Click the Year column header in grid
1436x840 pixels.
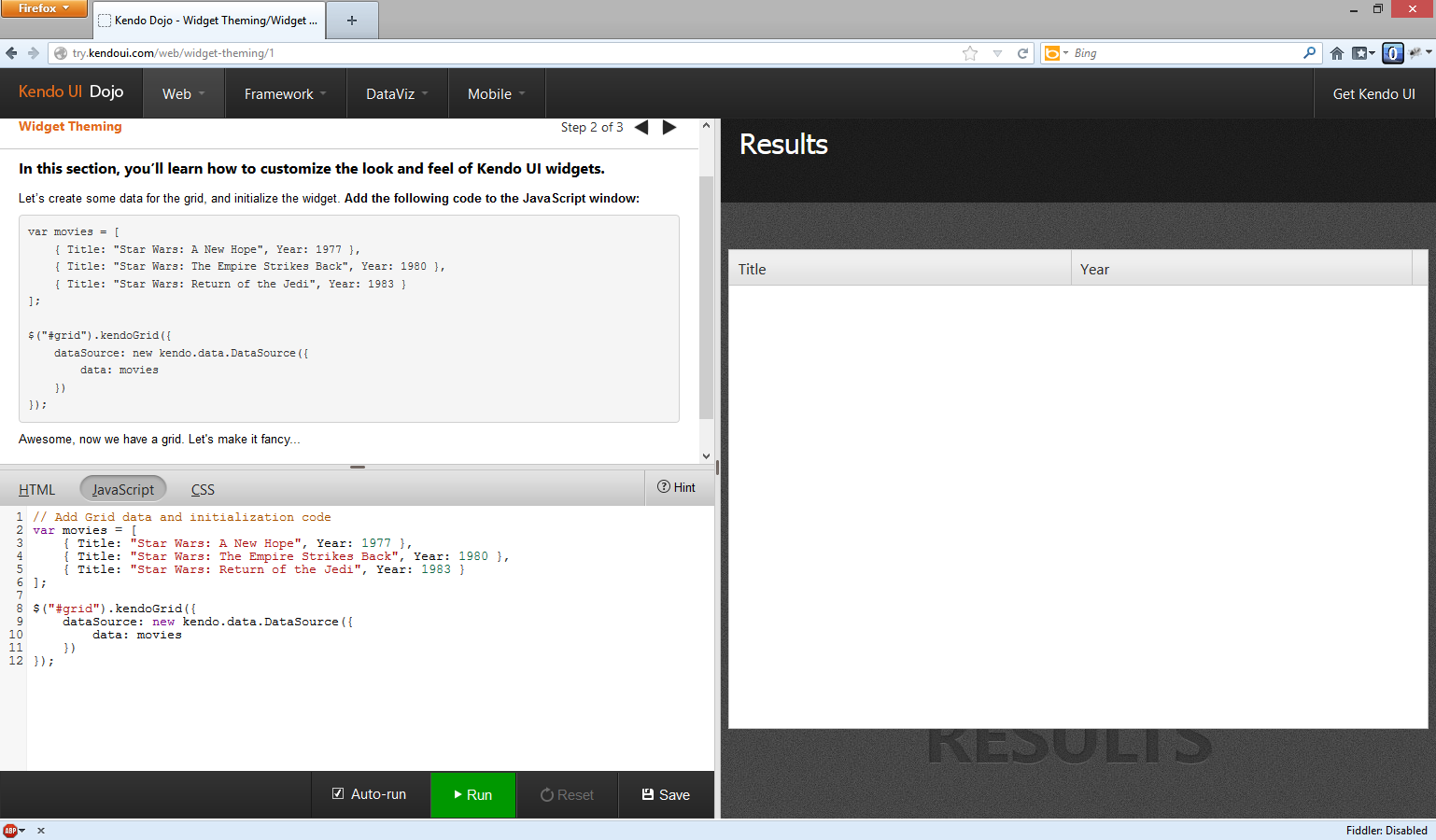pos(1242,269)
